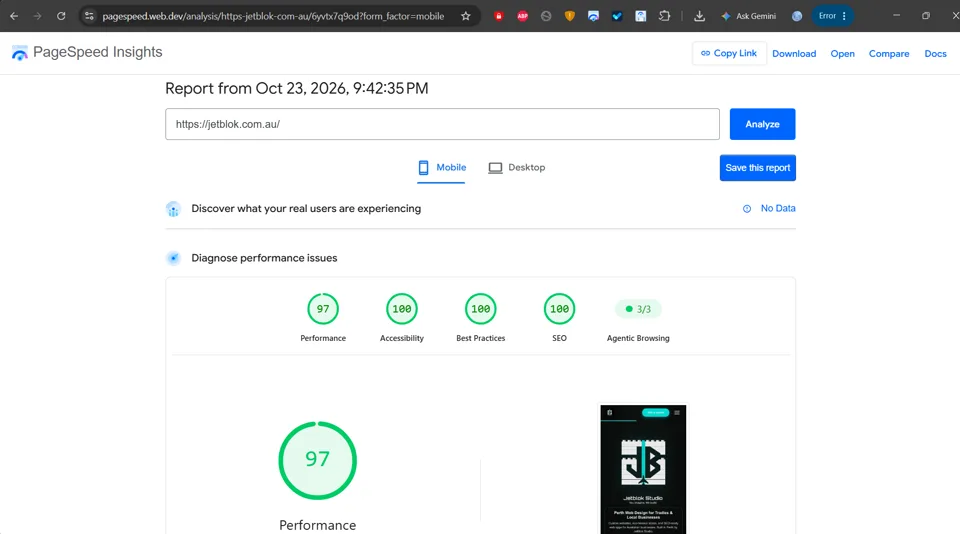Click the large Performance 97 gauge
Screen dimensions: 960x534
click(317, 461)
